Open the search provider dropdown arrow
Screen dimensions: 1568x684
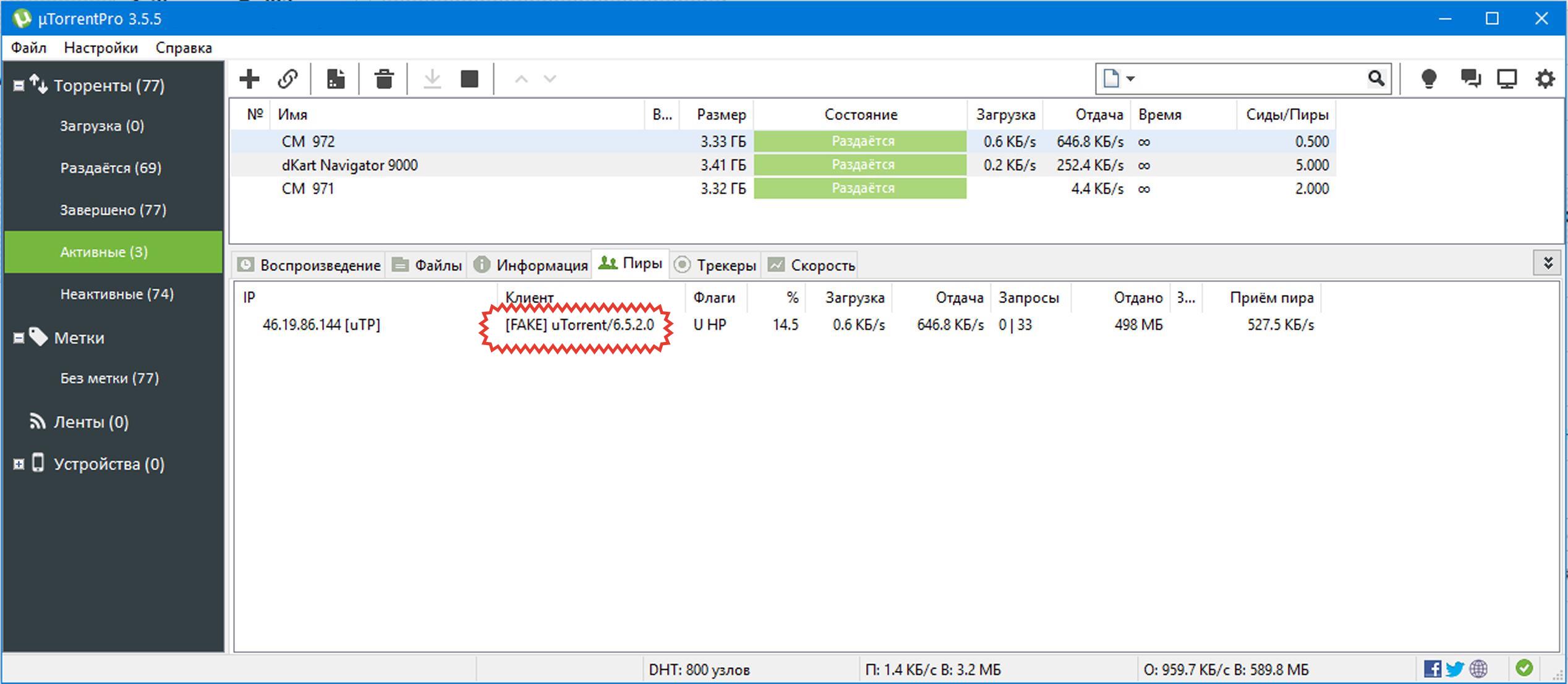(x=1130, y=79)
